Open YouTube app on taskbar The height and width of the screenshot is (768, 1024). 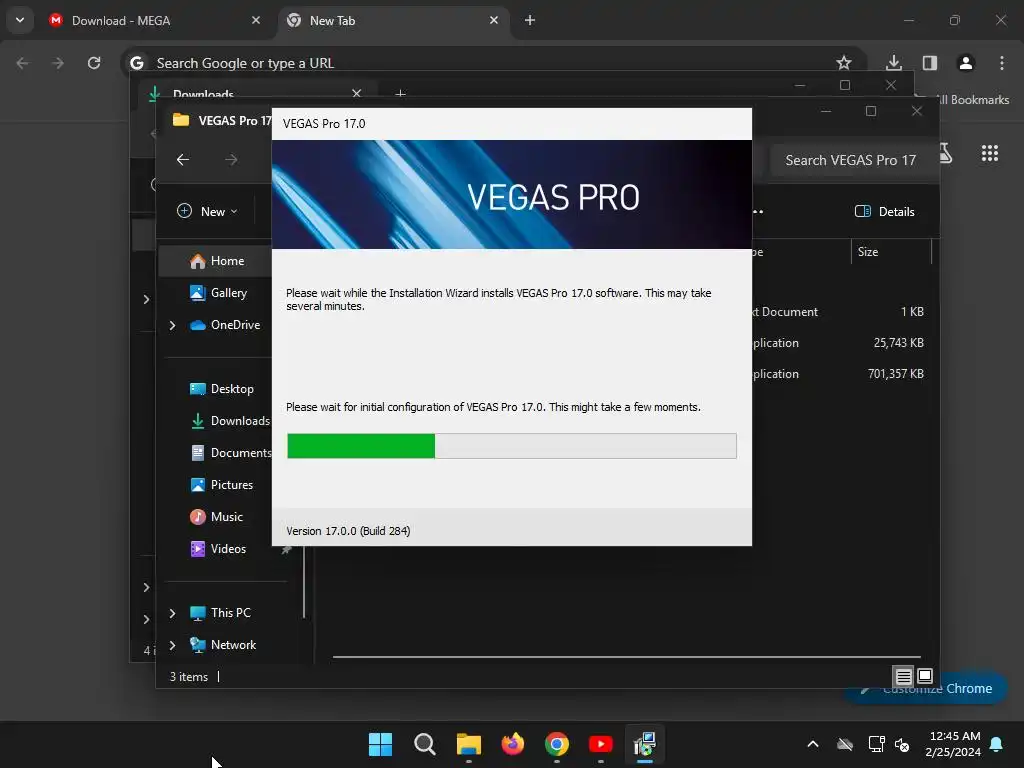click(x=600, y=744)
